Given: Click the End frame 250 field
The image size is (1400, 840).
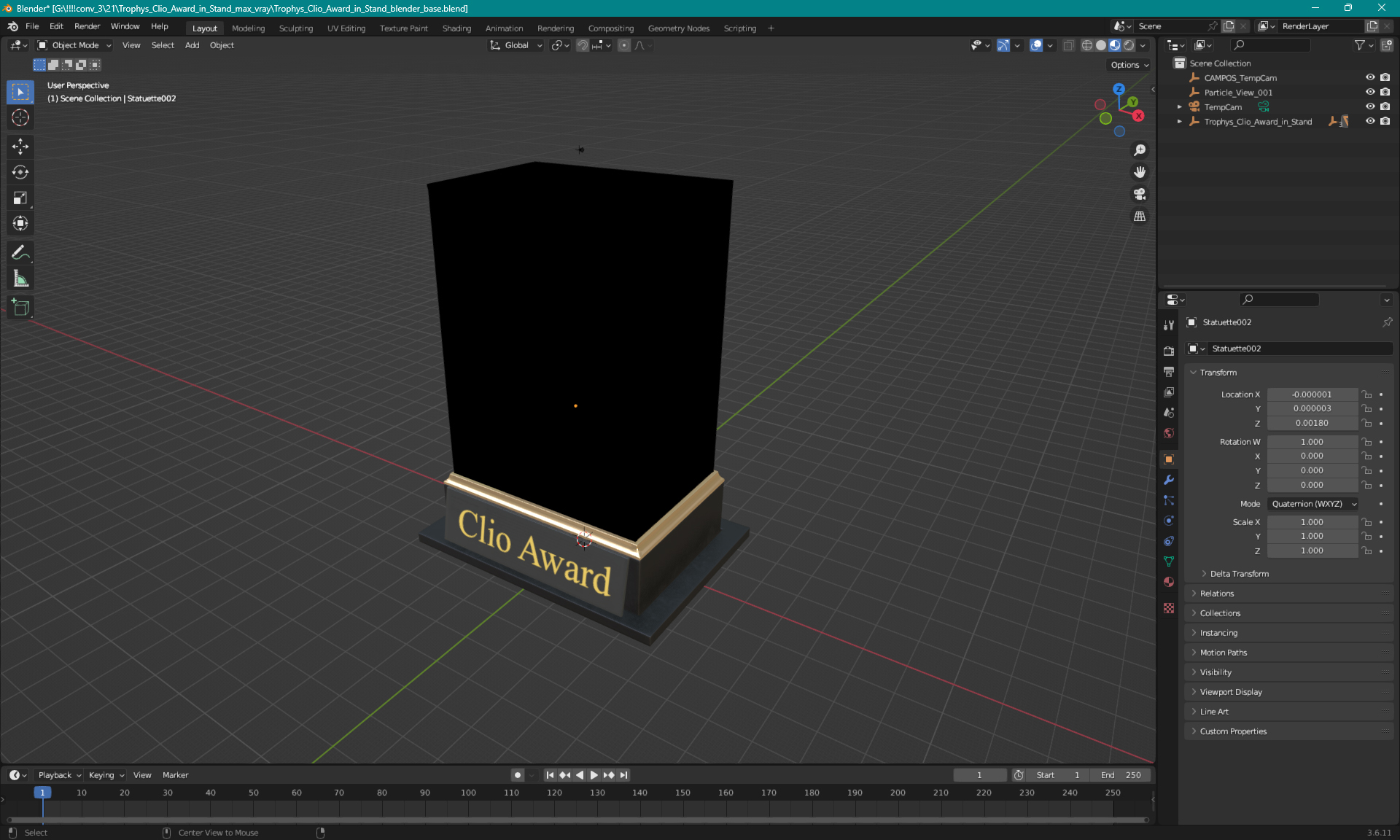Looking at the screenshot, I should click(x=1122, y=775).
